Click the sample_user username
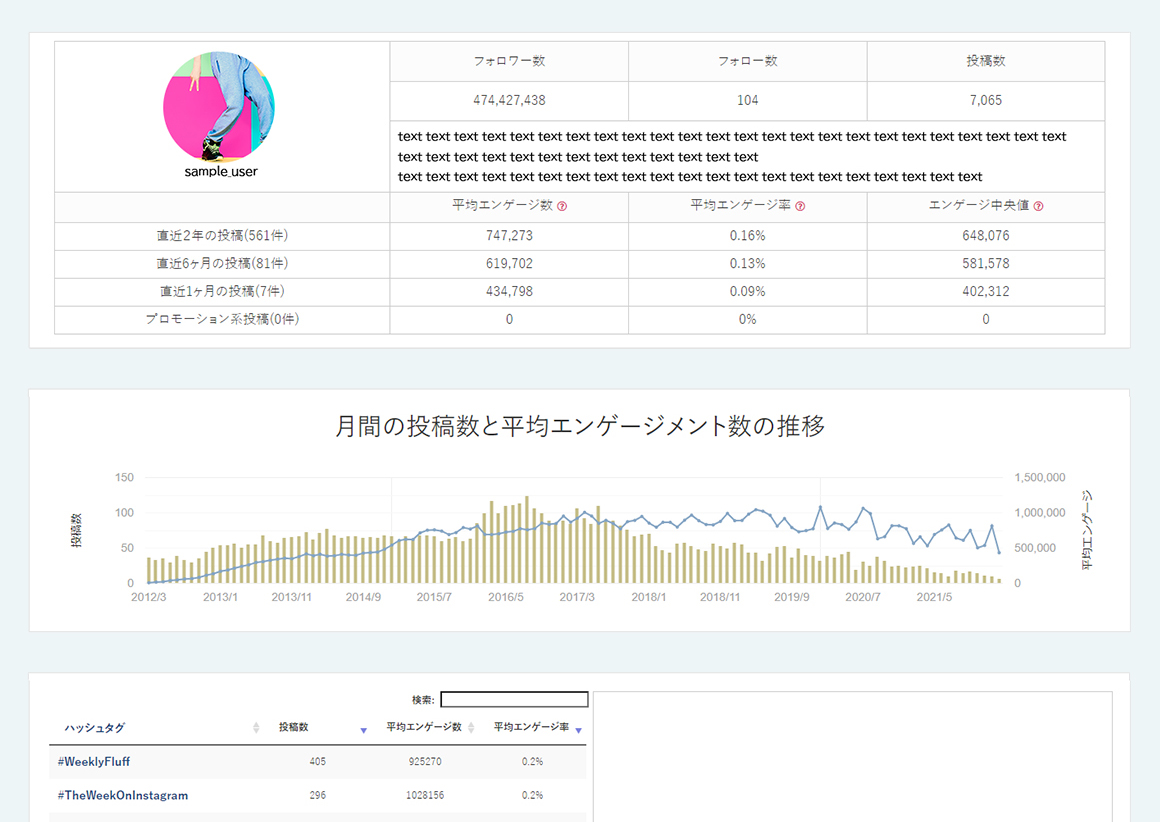1160x822 pixels. click(221, 172)
